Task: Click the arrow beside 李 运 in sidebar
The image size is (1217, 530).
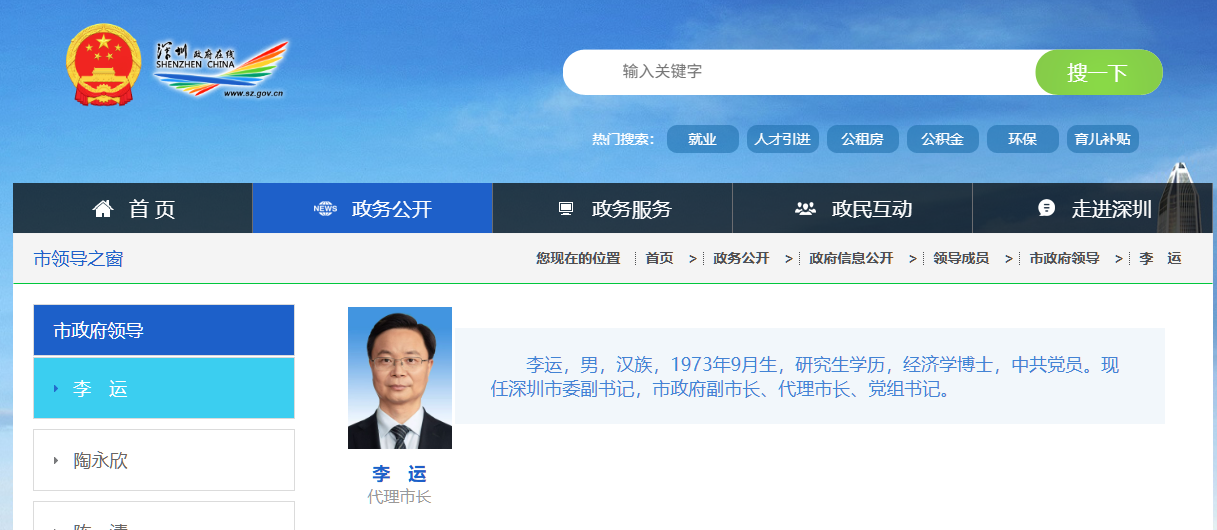Action: click(56, 388)
